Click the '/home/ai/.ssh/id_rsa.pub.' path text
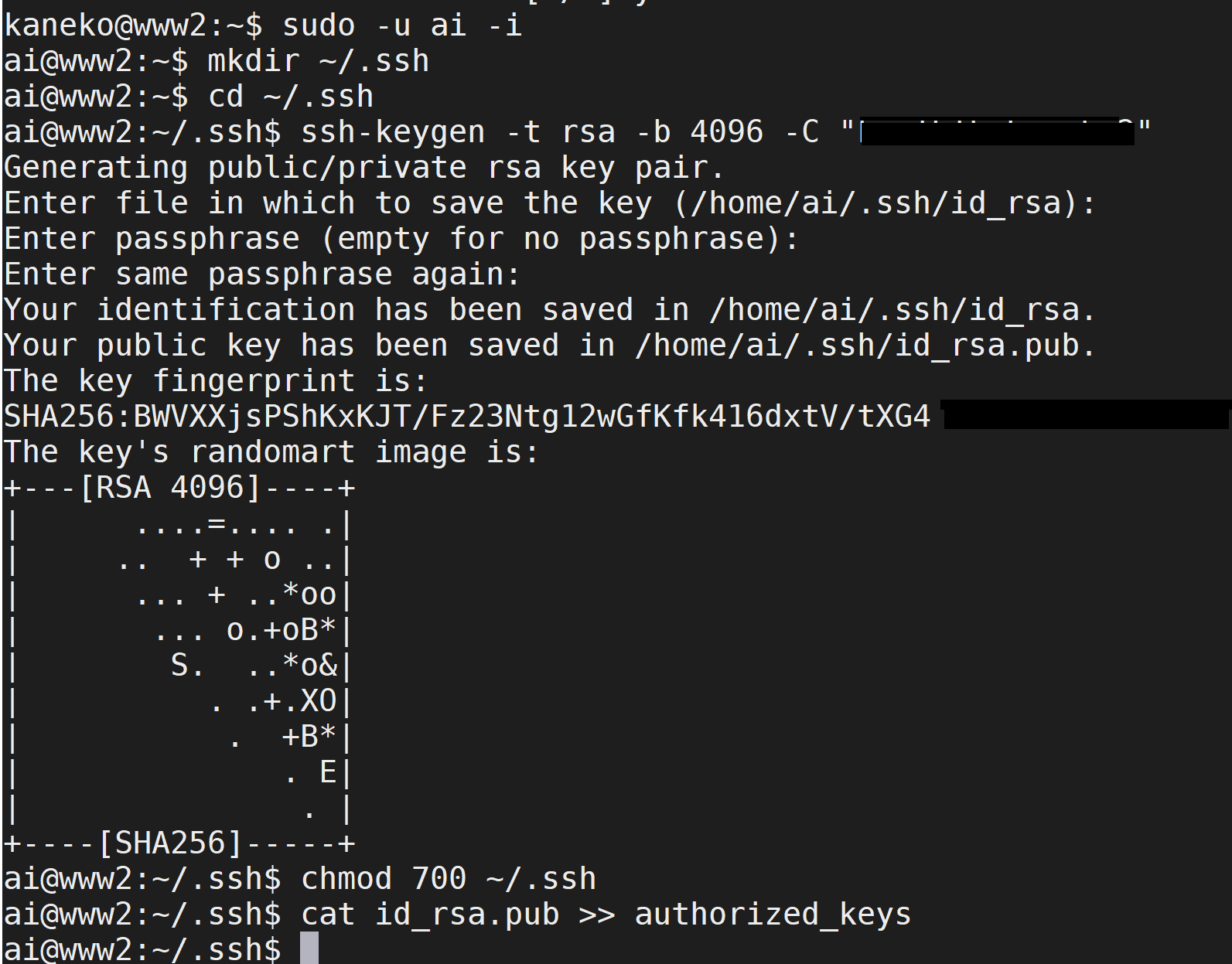1232x964 pixels. click(865, 346)
